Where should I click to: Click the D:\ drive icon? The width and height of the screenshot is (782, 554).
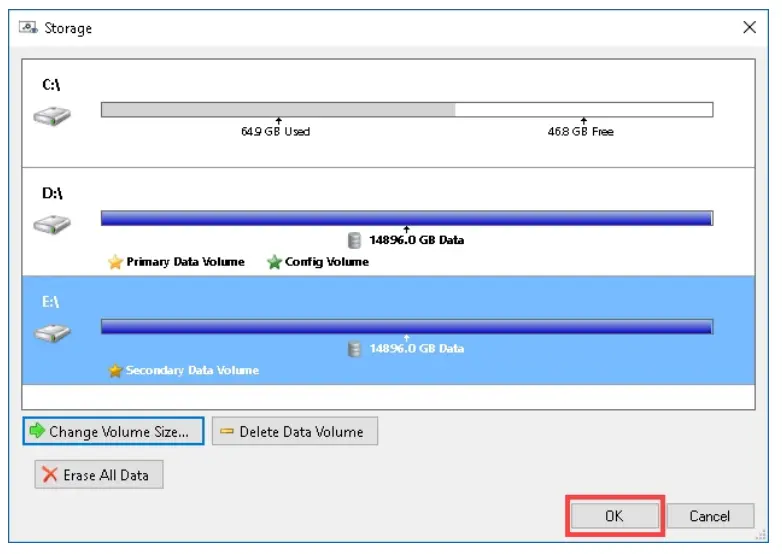tap(52, 224)
